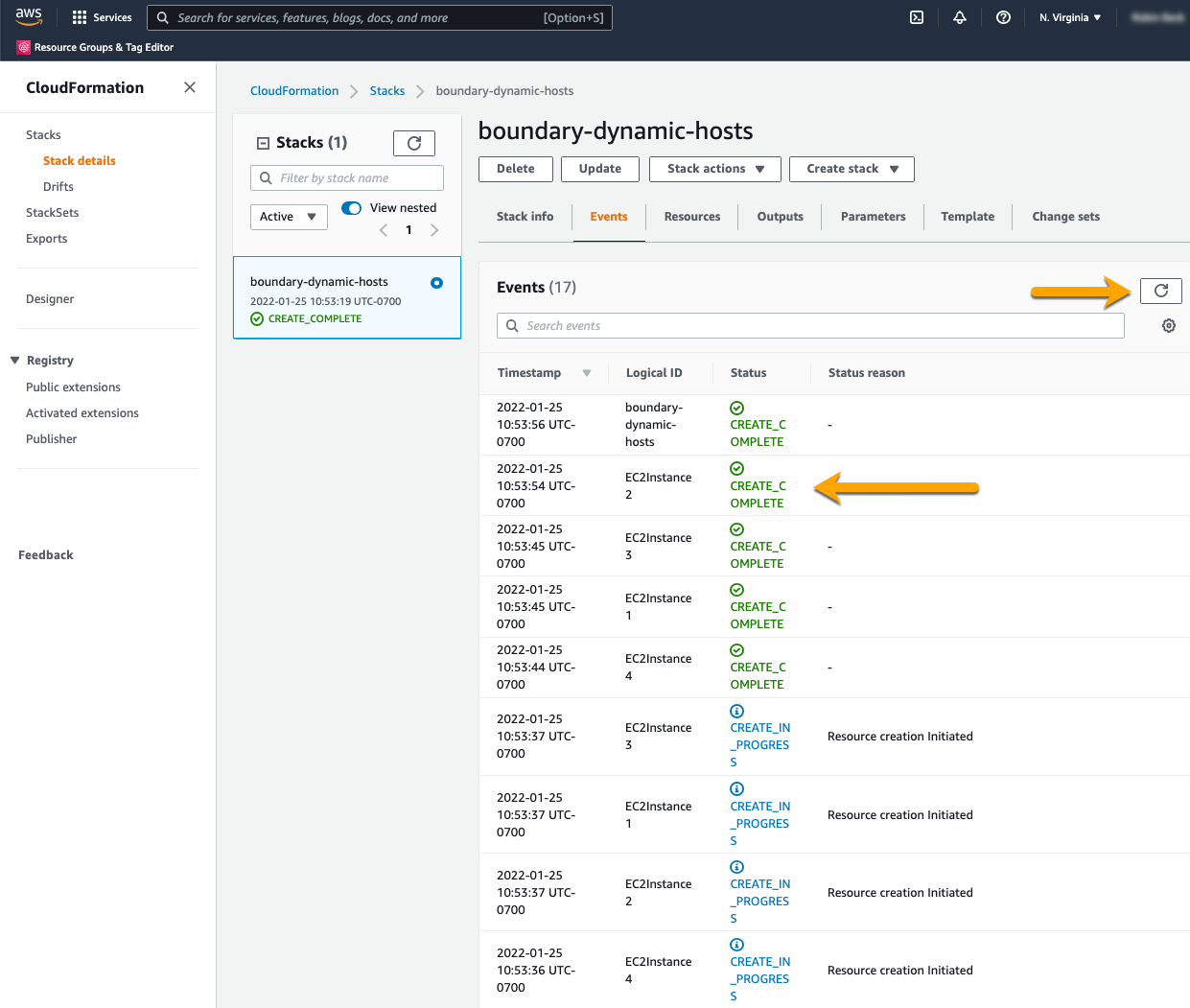Sort by Timestamp column arrow
The width and height of the screenshot is (1190, 1008).
click(587, 373)
